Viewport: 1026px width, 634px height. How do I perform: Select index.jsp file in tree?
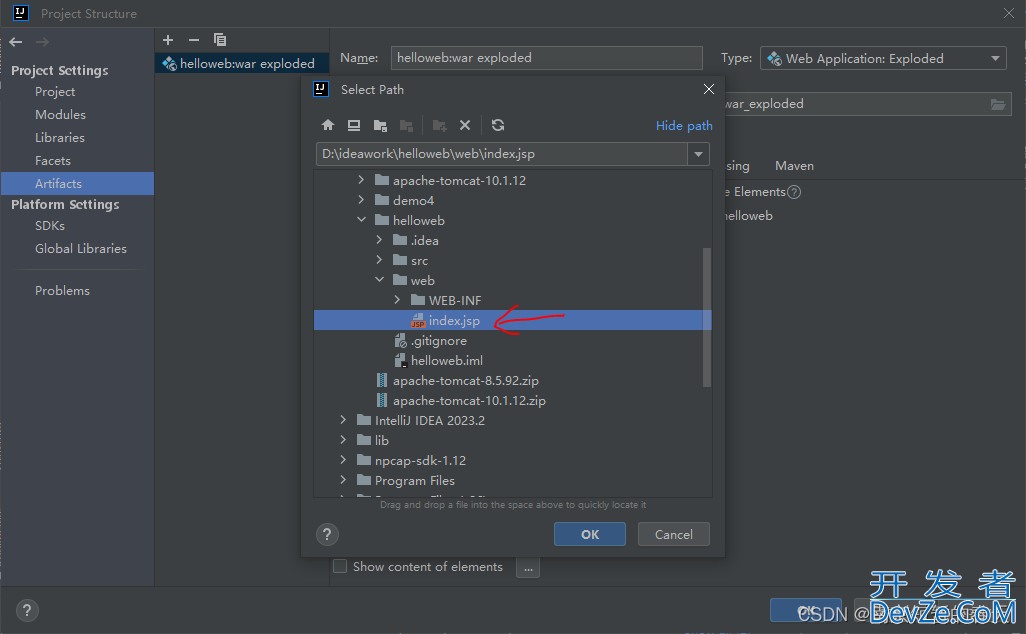click(512, 321)
